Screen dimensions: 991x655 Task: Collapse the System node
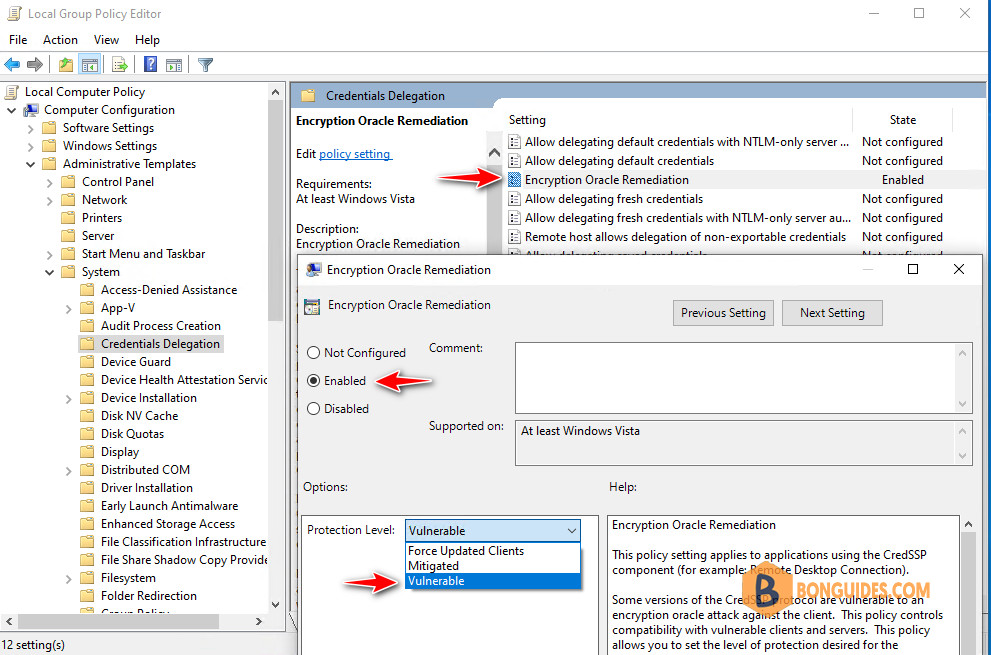(49, 272)
